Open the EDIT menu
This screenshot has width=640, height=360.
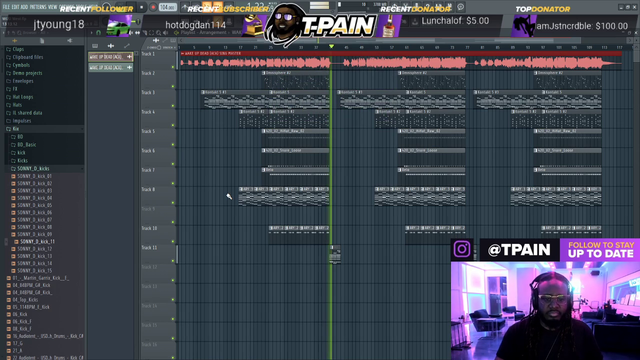(16, 7)
